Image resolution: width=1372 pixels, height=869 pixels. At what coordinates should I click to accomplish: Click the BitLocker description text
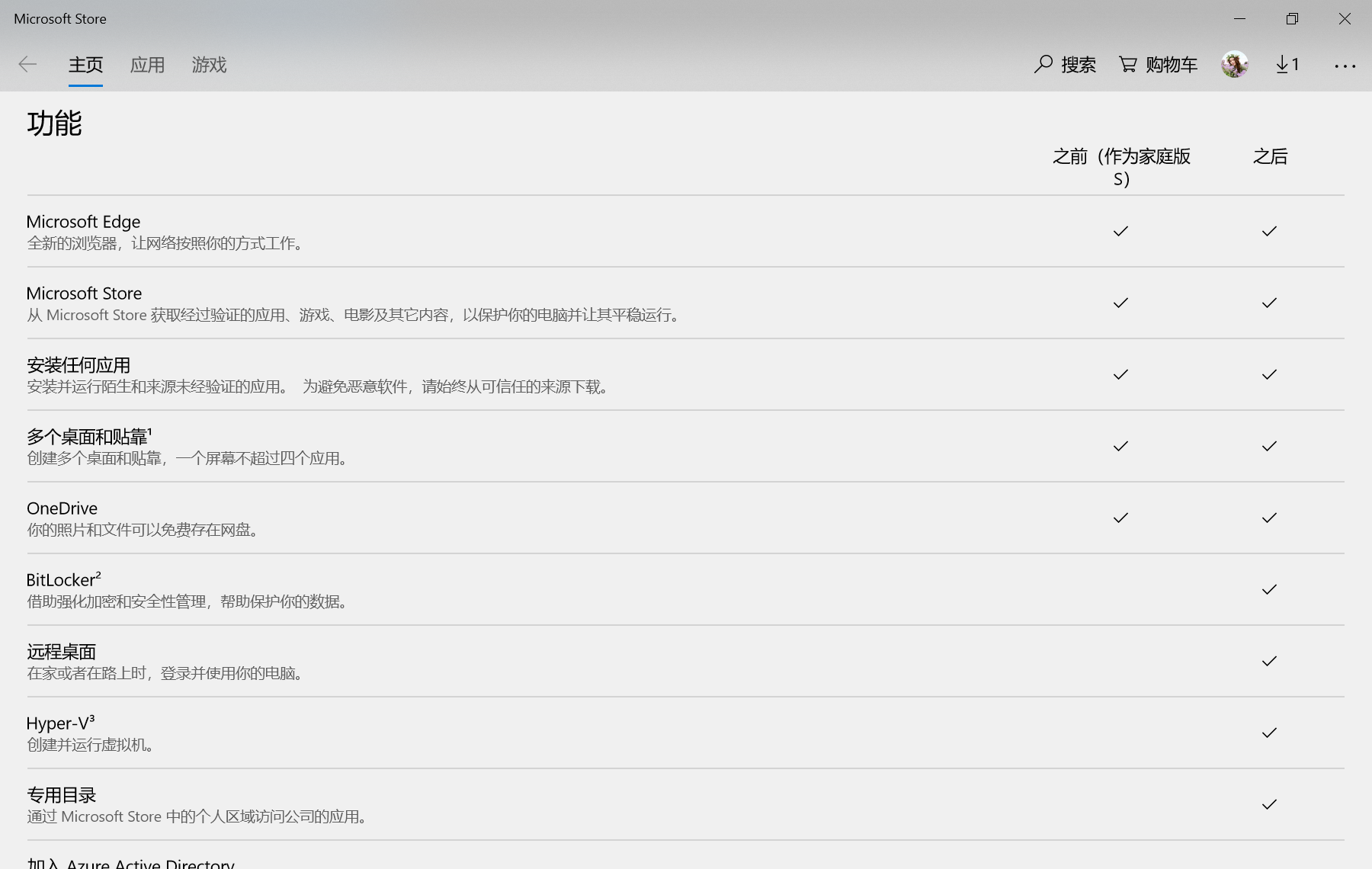189,601
